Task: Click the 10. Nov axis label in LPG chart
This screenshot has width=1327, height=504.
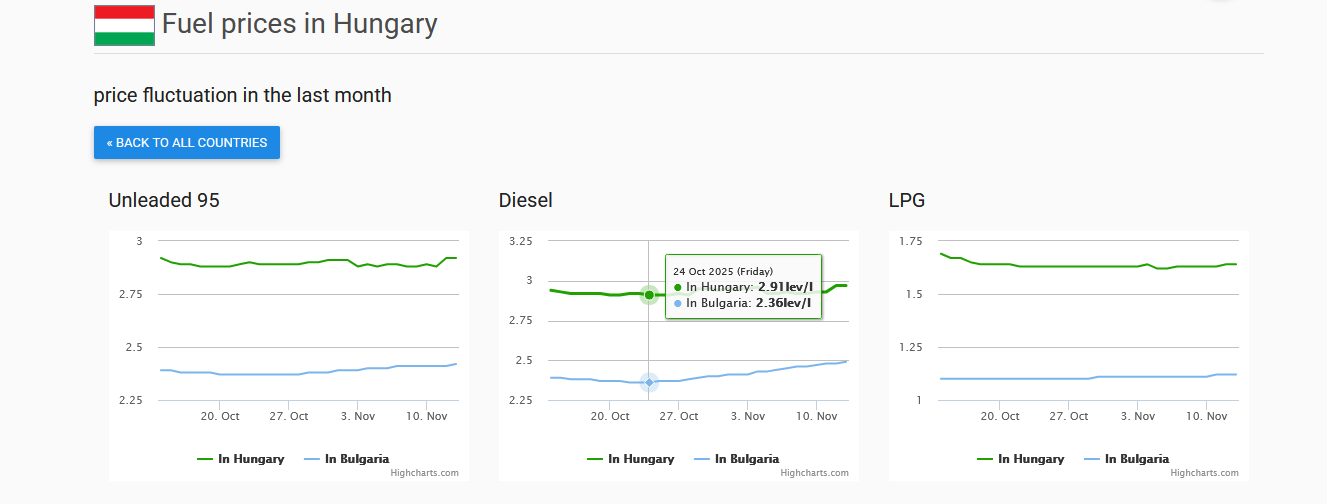Action: pyautogui.click(x=1207, y=416)
